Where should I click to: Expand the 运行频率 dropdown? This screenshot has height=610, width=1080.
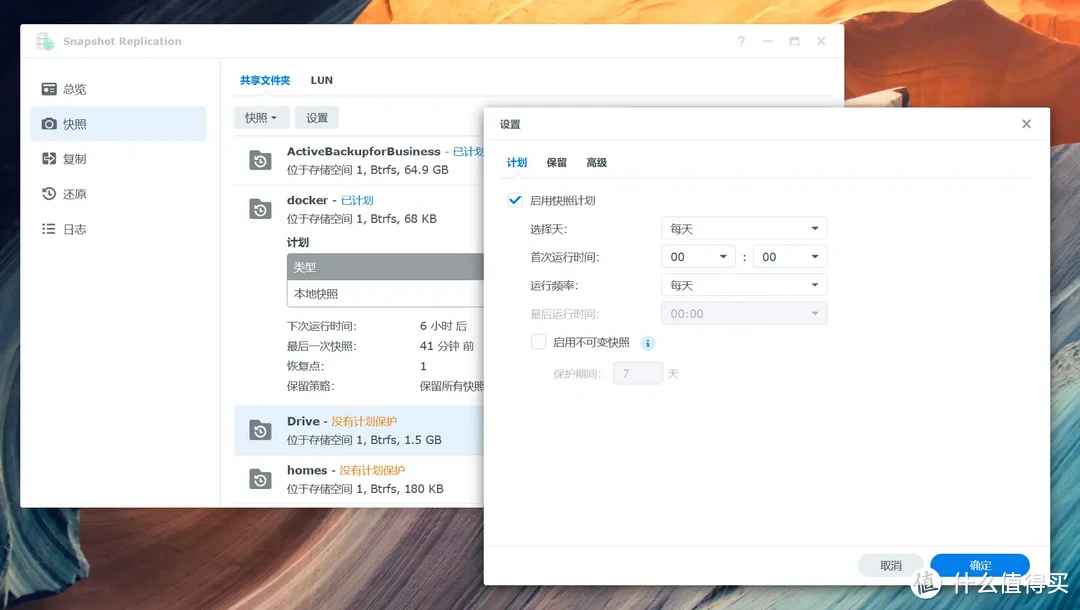(x=743, y=284)
